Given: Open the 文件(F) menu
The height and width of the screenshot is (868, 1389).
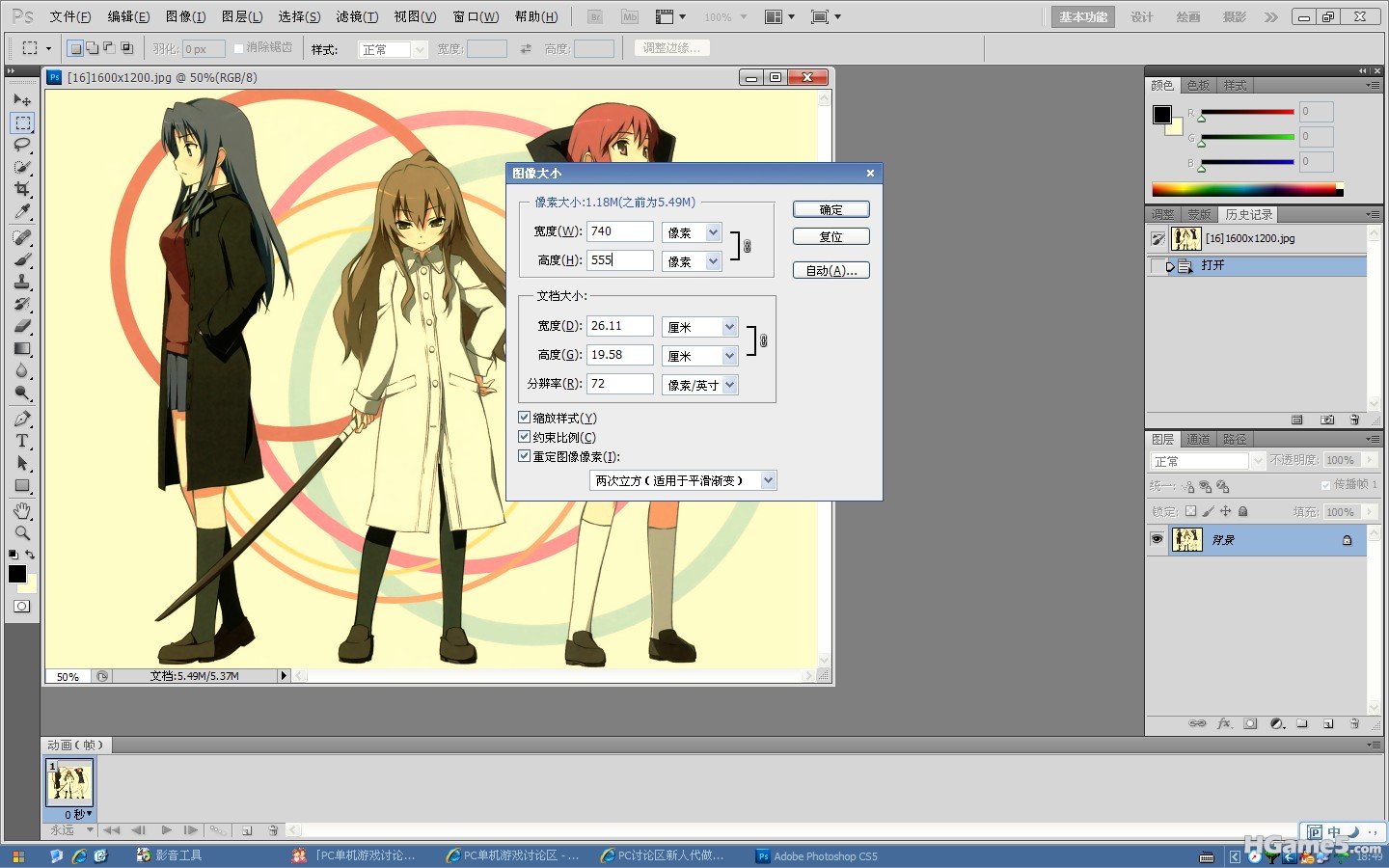Looking at the screenshot, I should pyautogui.click(x=70, y=16).
